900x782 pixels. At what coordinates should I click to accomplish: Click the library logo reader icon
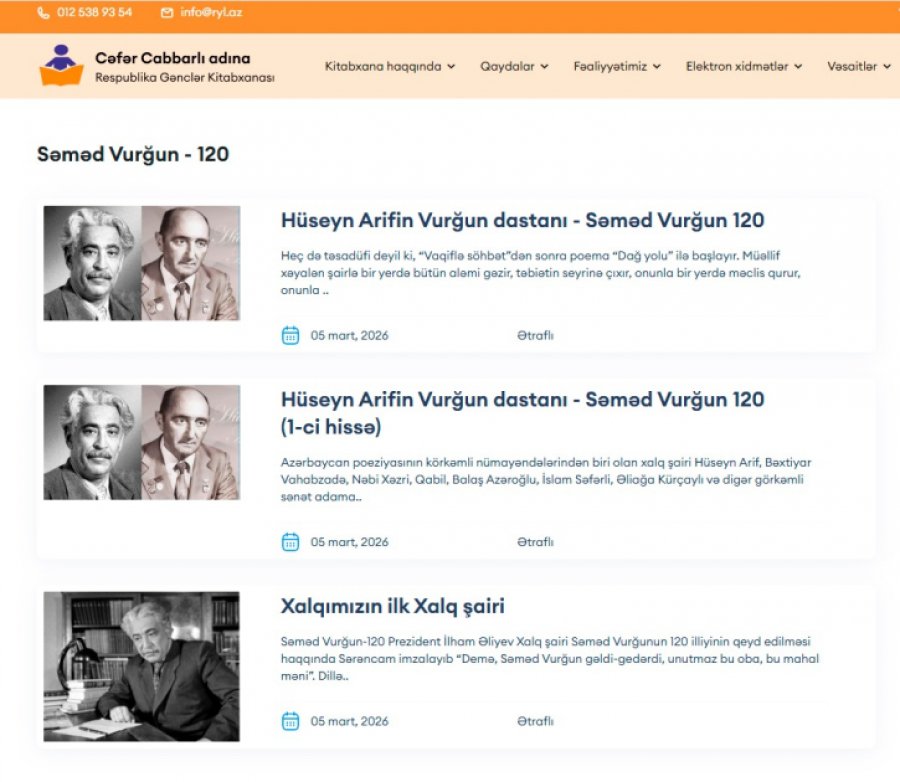tap(61, 65)
